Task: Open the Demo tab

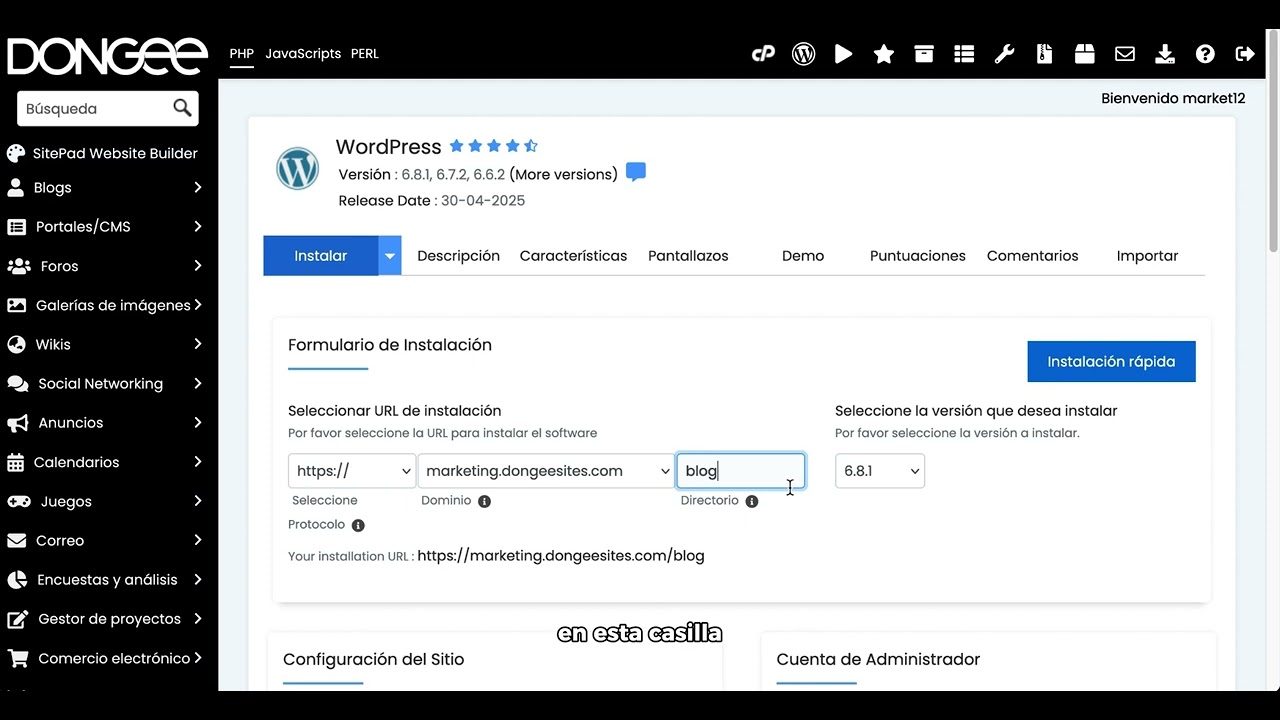Action: coord(803,256)
